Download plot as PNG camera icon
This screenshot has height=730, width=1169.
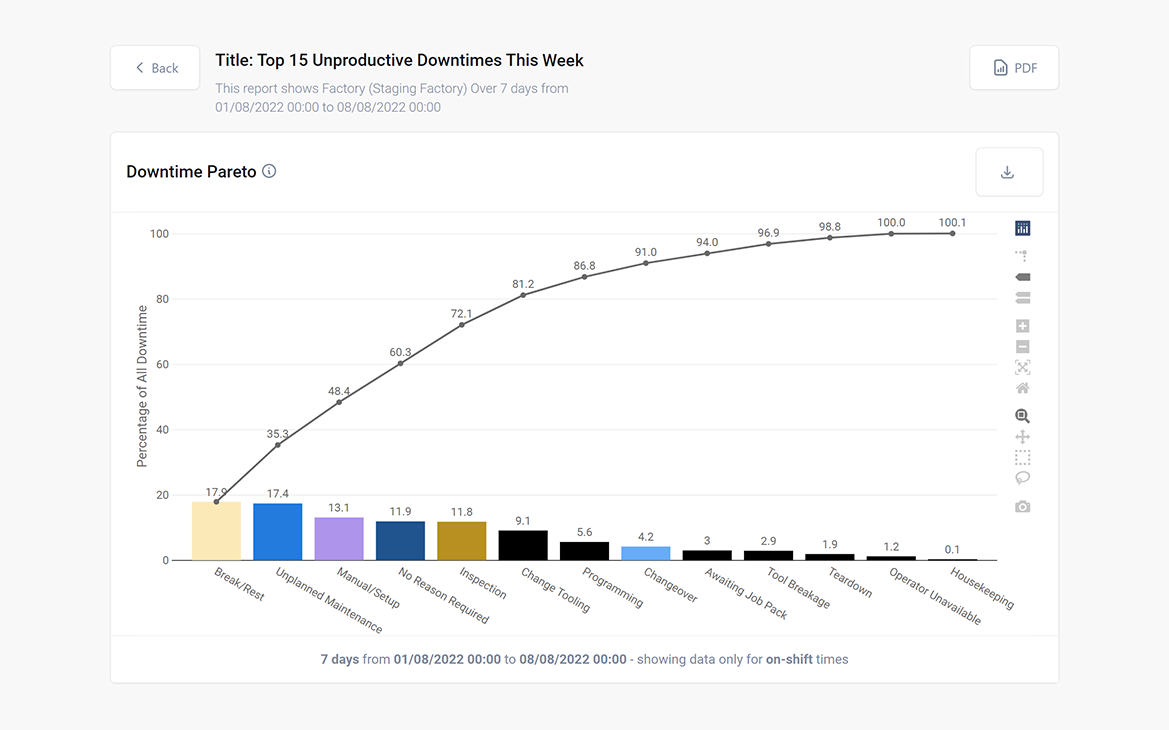pos(1022,507)
